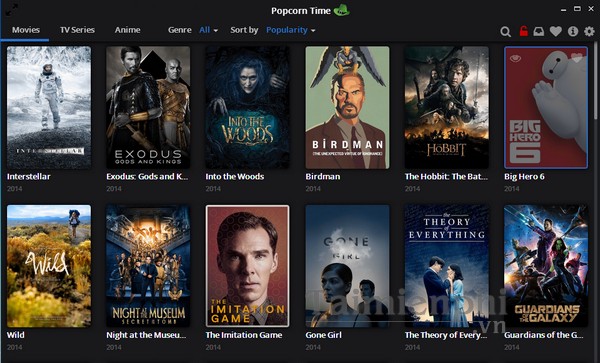Open the Big Hero 6 poster
The image size is (600, 363).
pos(546,107)
